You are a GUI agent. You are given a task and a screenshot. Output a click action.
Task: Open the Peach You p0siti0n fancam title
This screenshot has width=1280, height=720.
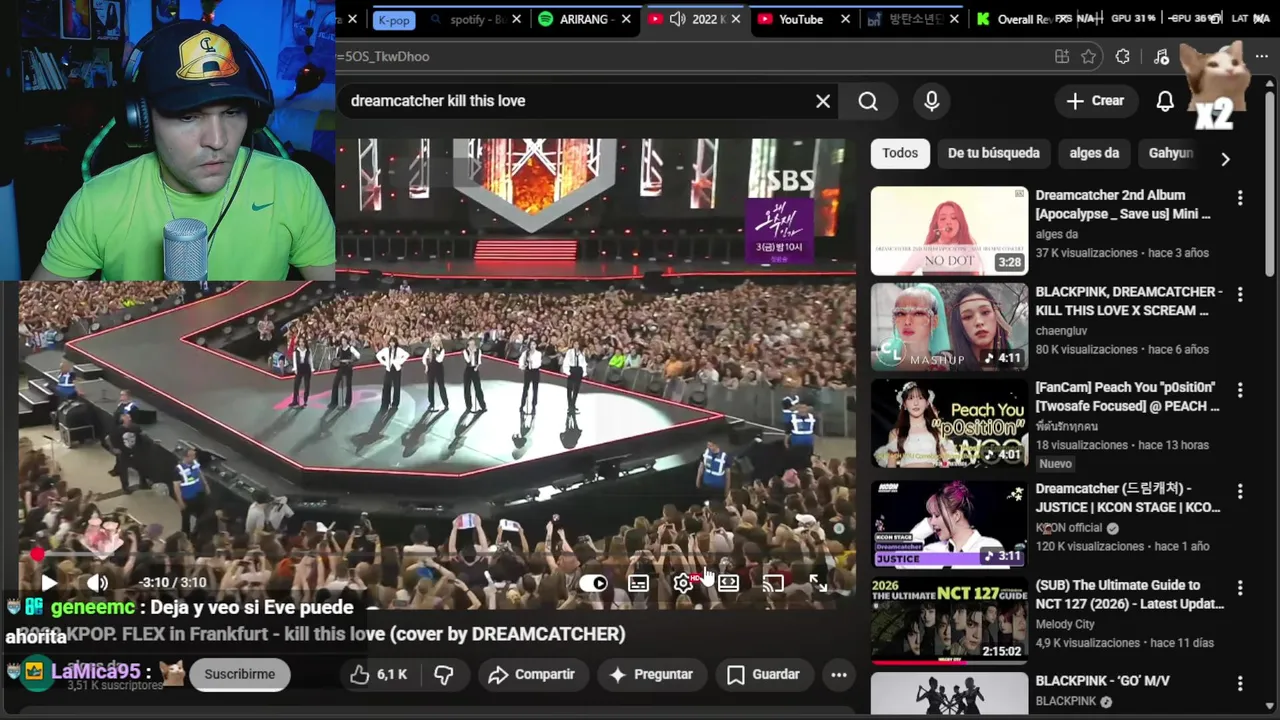click(x=1128, y=397)
